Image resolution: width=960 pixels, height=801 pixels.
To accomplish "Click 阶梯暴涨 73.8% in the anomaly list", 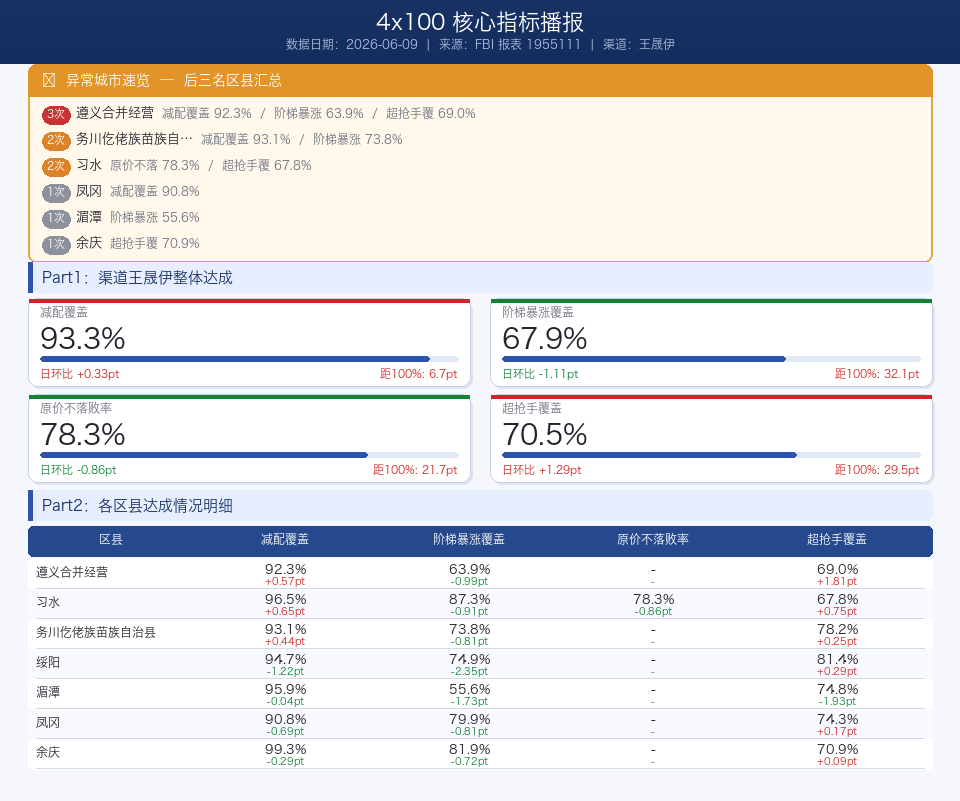I will [358, 140].
